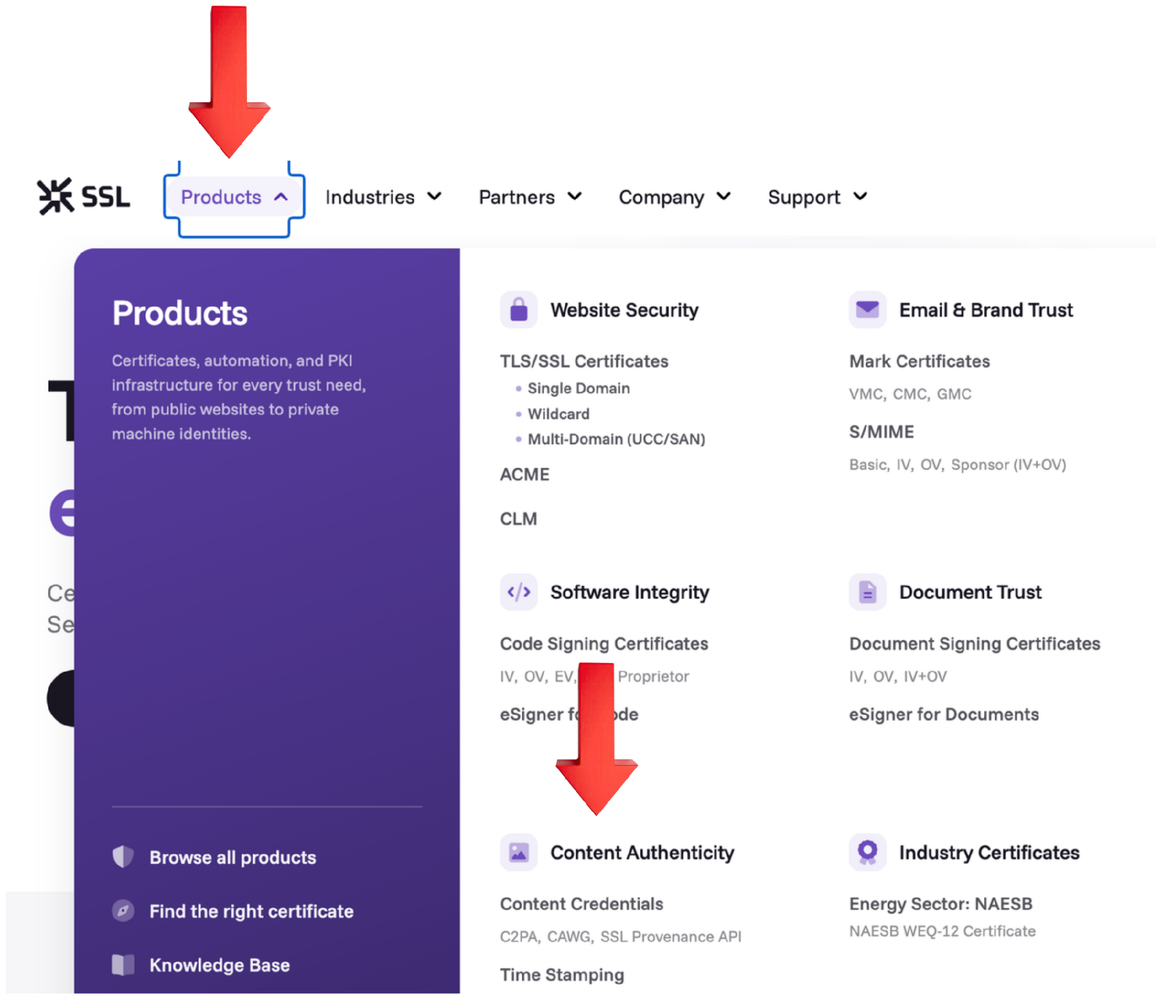The width and height of the screenshot is (1162, 1000).
Task: Click the Website Security lock icon
Action: click(519, 310)
